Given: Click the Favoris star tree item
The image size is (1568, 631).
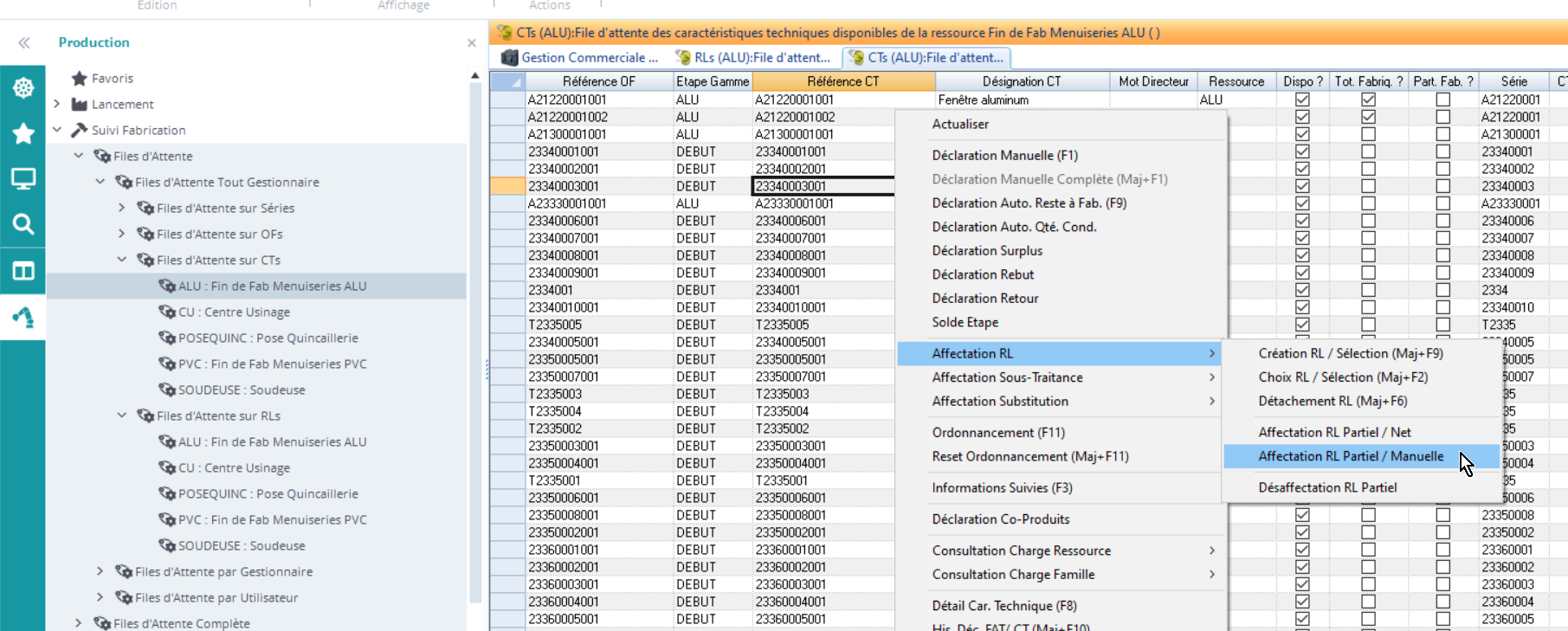Looking at the screenshot, I should click(x=112, y=79).
